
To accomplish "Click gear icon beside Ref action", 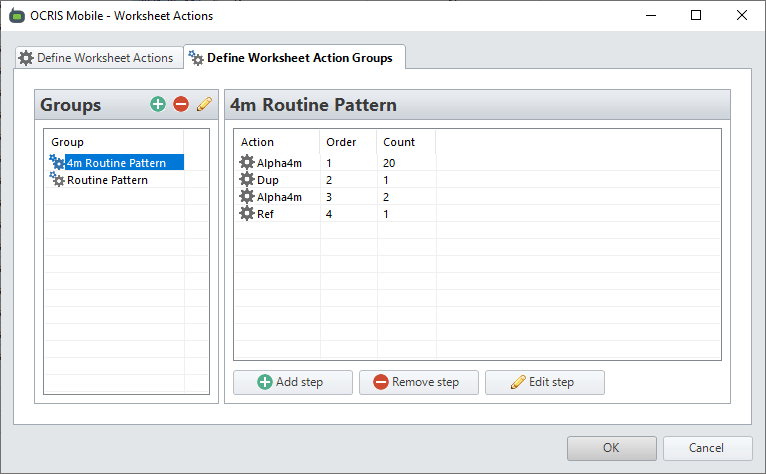I will (x=247, y=214).
